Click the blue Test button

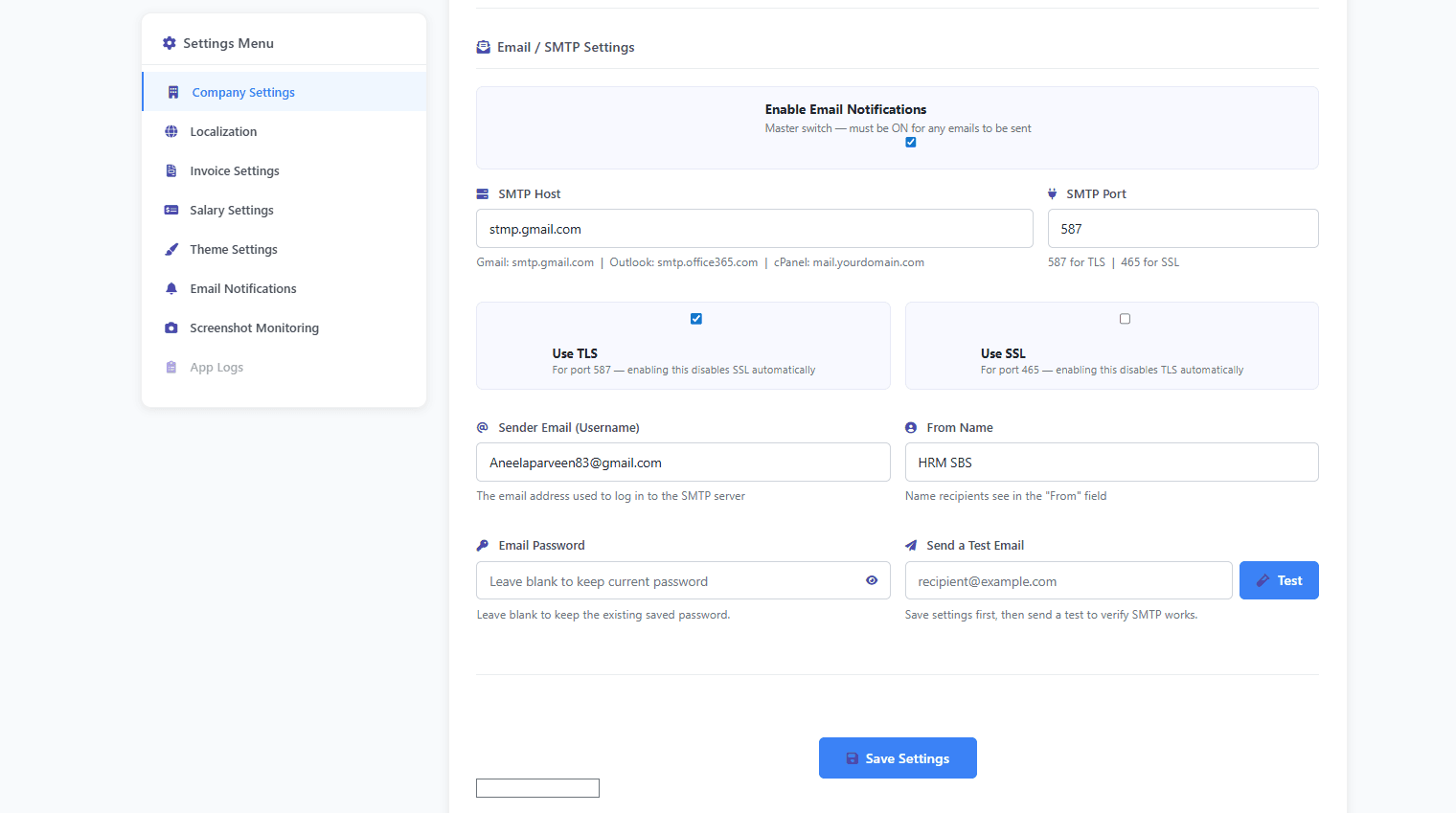point(1279,580)
